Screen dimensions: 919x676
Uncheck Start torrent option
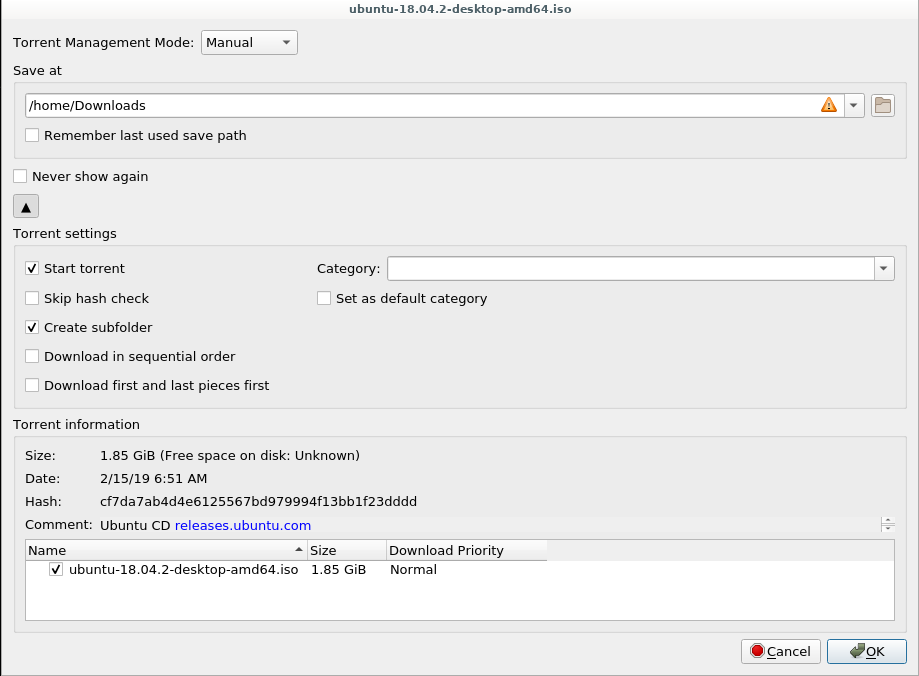point(32,269)
